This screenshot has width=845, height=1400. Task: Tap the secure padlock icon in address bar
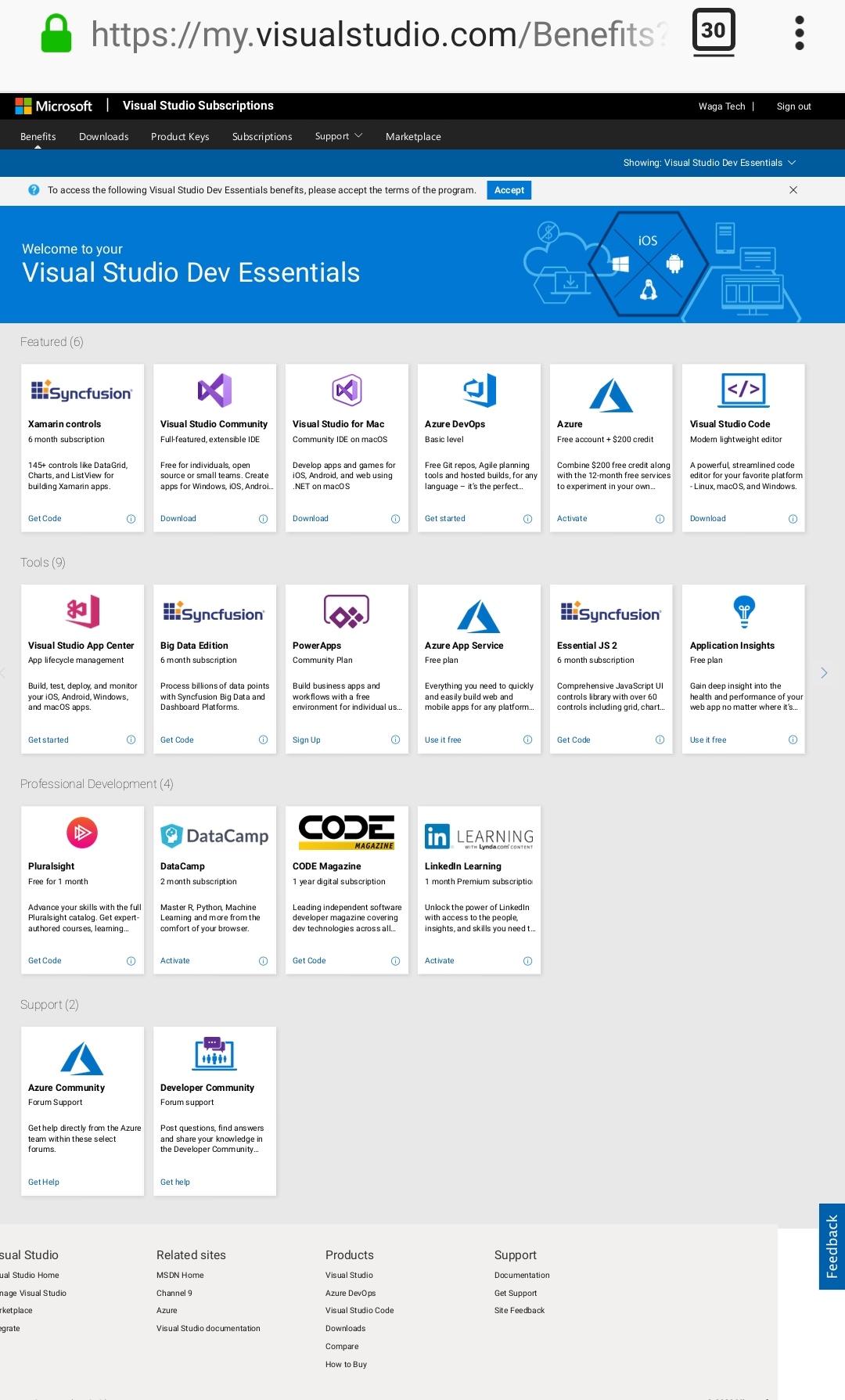coord(56,34)
